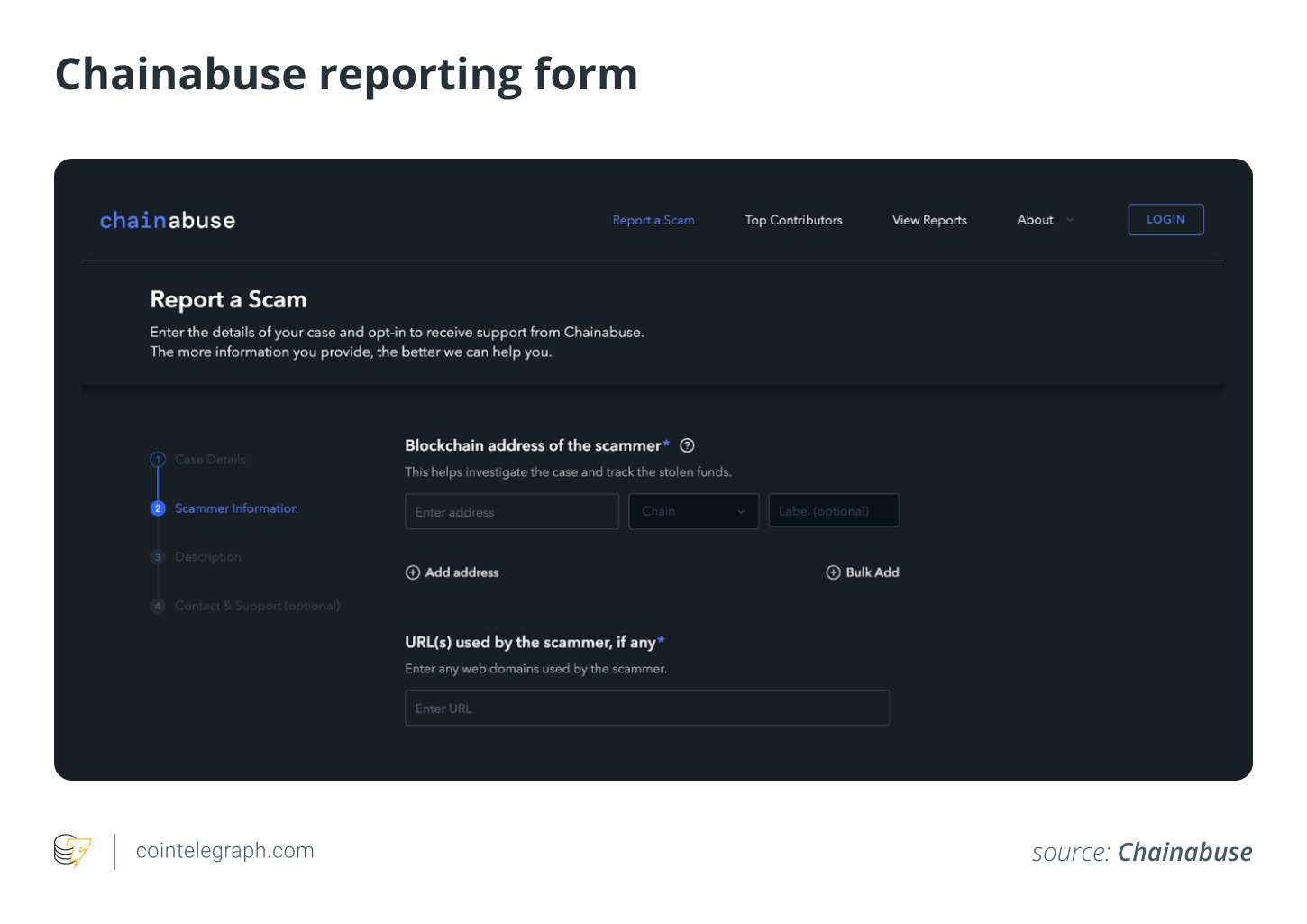Select the step 4 numbered circle
Screen dimensions: 1307x924
[x=158, y=606]
